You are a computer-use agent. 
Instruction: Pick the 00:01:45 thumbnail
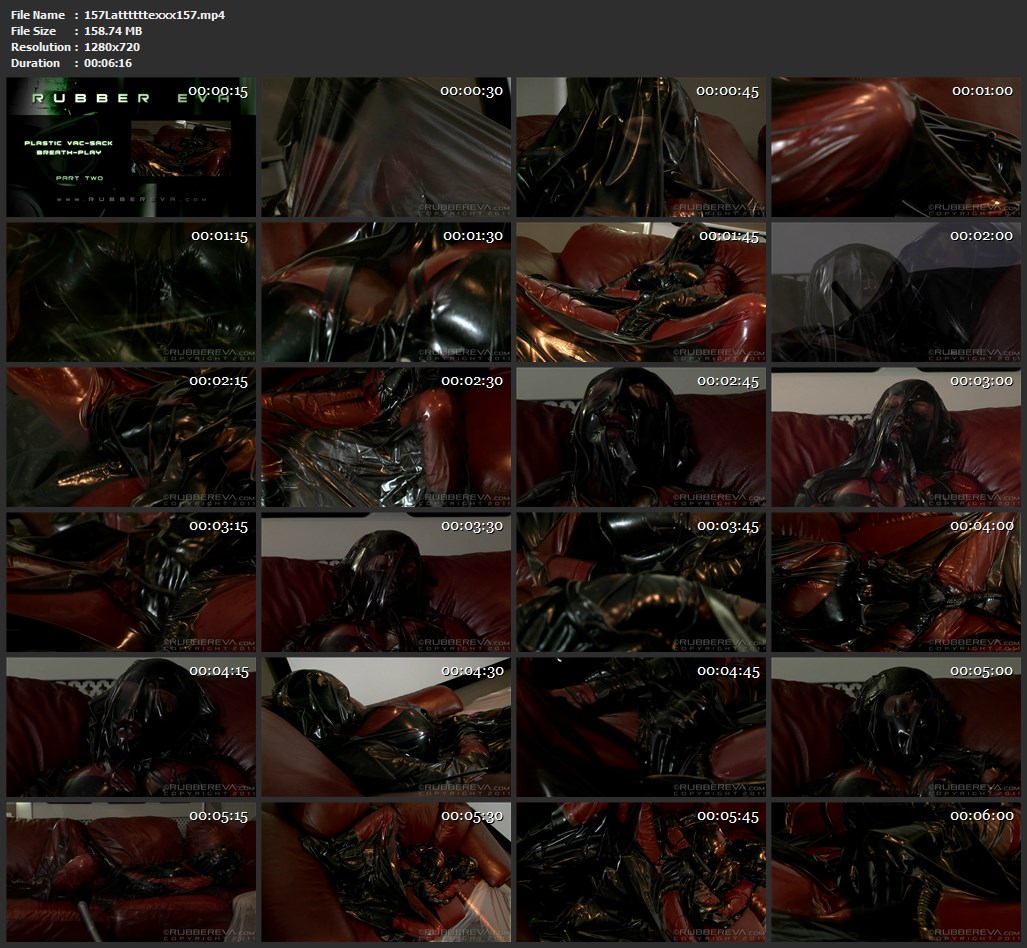click(641, 292)
